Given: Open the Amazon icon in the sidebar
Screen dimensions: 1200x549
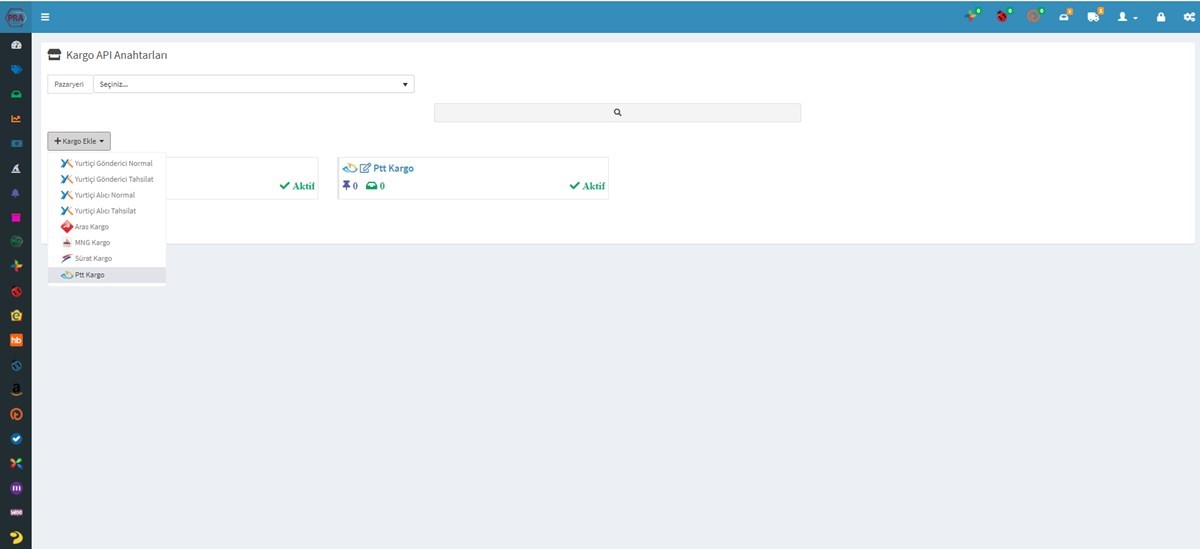Looking at the screenshot, I should point(16,389).
